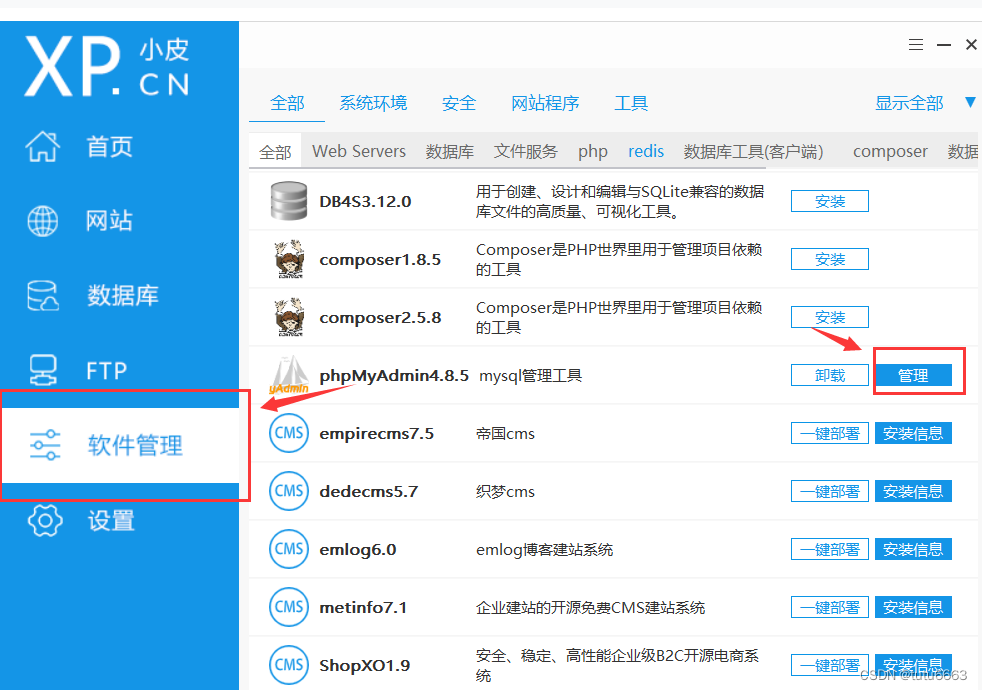Click 一键部署 for empirecms7.5
The width and height of the screenshot is (982, 690).
click(x=830, y=433)
